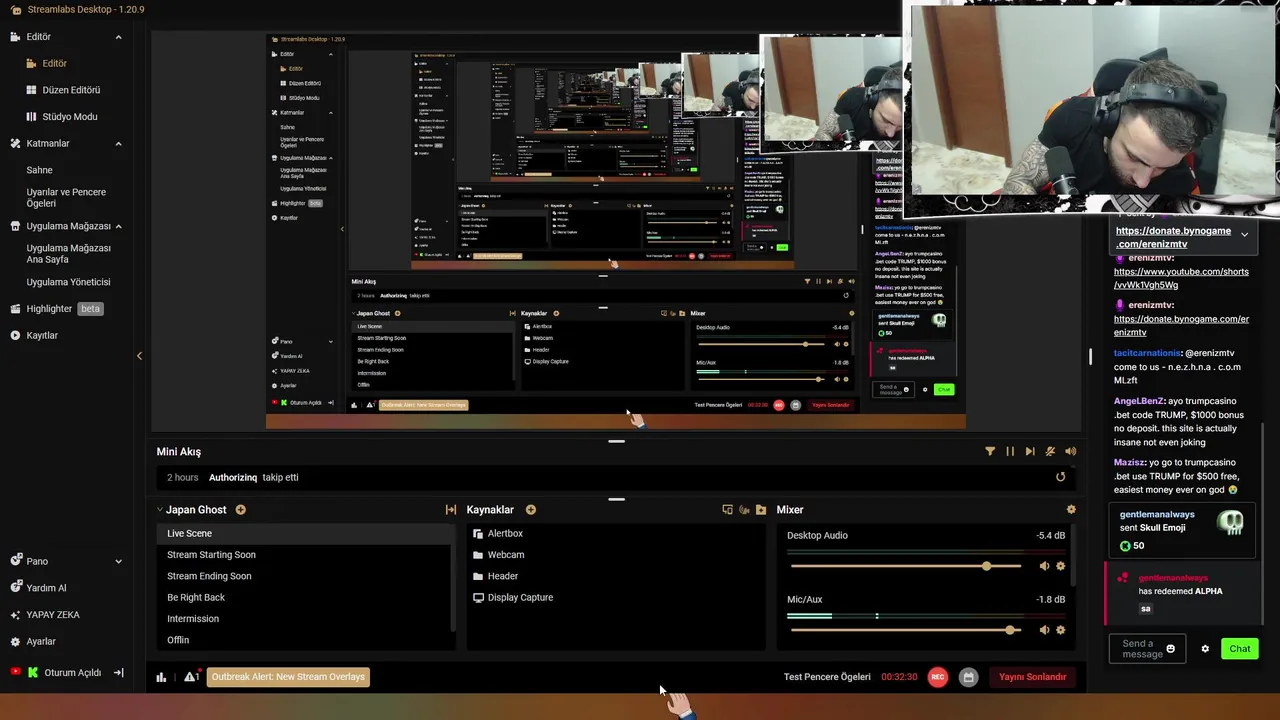The image size is (1280, 720).
Task: Open scene transitions icon in Scenes panel
Action: tap(451, 510)
